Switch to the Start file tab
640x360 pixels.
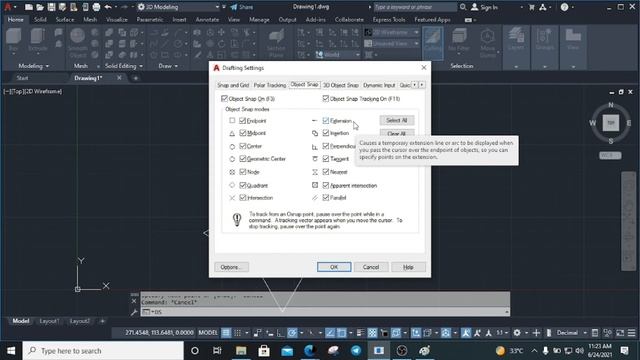(x=22, y=78)
